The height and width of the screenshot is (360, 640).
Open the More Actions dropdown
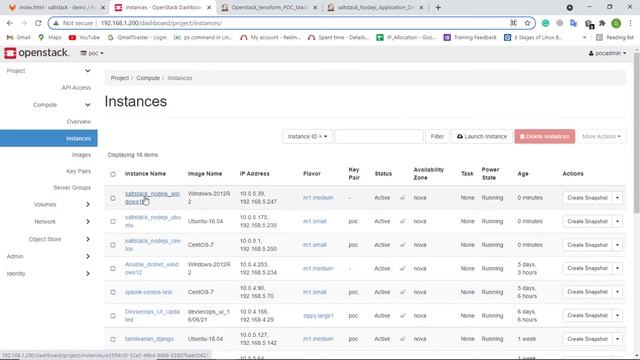click(x=601, y=136)
